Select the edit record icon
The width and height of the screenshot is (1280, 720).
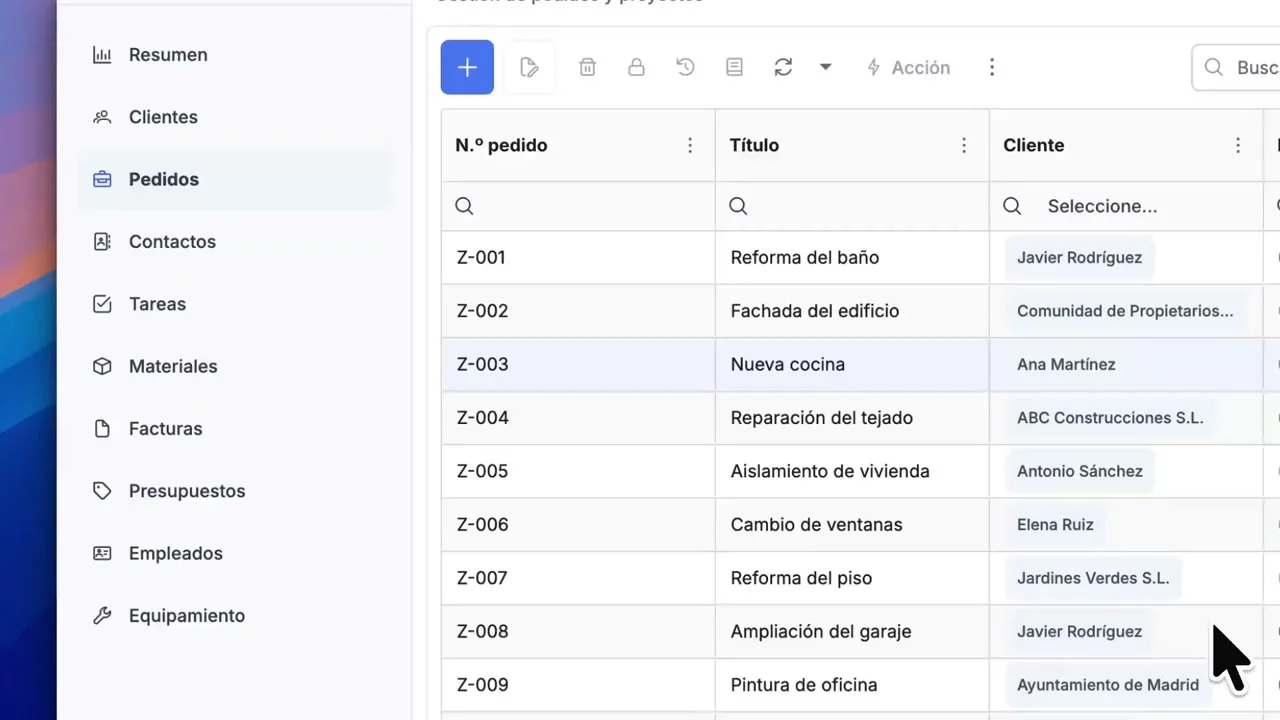click(529, 67)
